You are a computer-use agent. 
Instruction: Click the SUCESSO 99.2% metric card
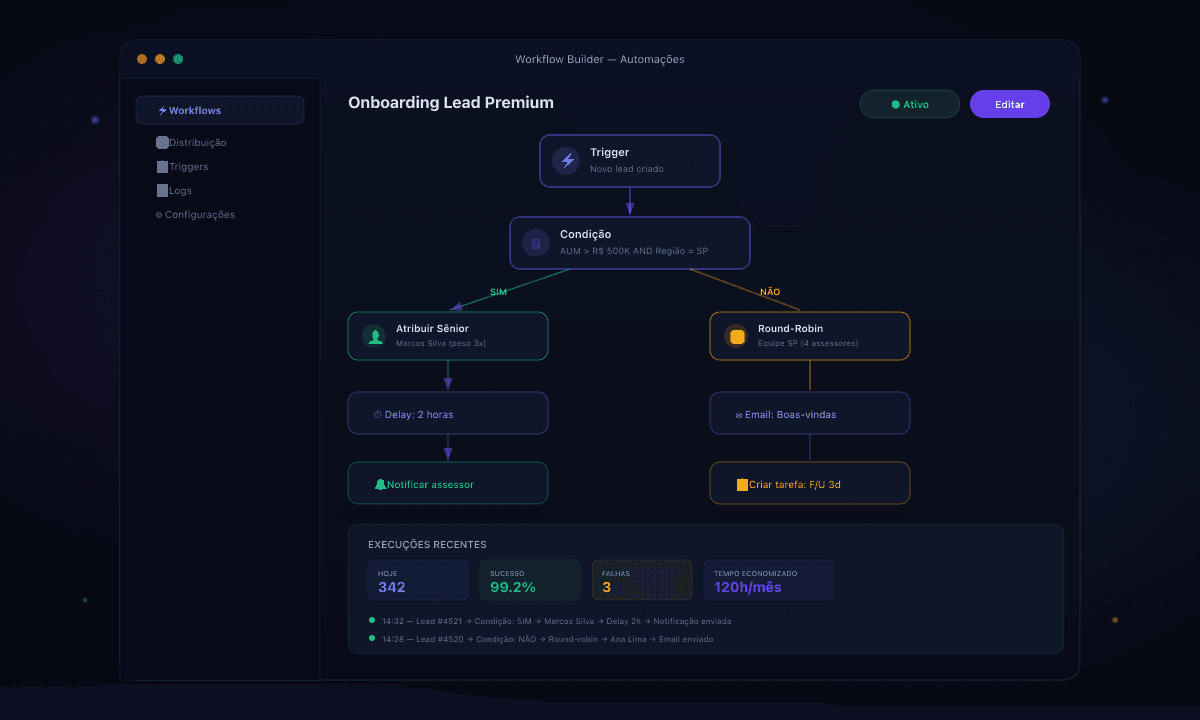(529, 579)
